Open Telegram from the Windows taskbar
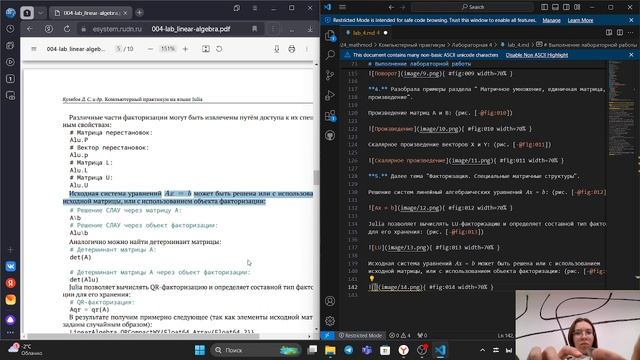This screenshot has width=640, height=360. coord(348,350)
